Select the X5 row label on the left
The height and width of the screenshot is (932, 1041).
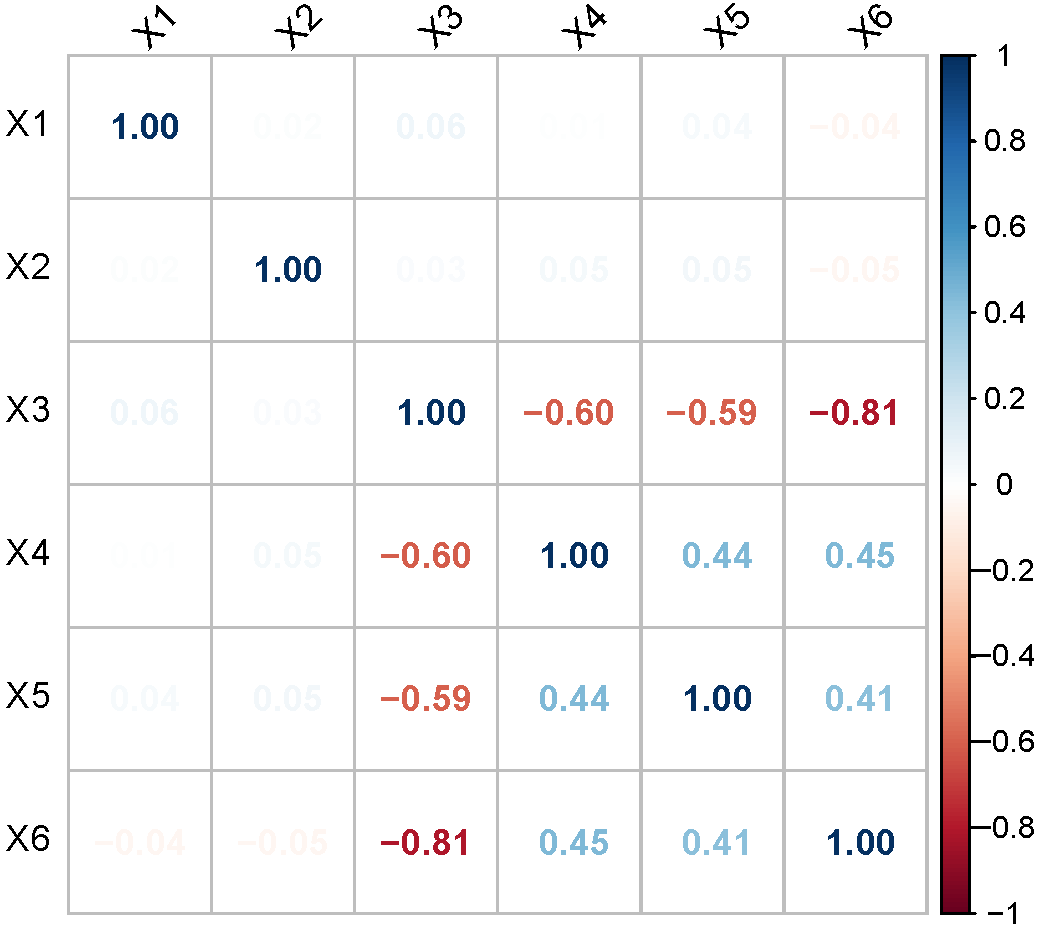(x=28, y=695)
